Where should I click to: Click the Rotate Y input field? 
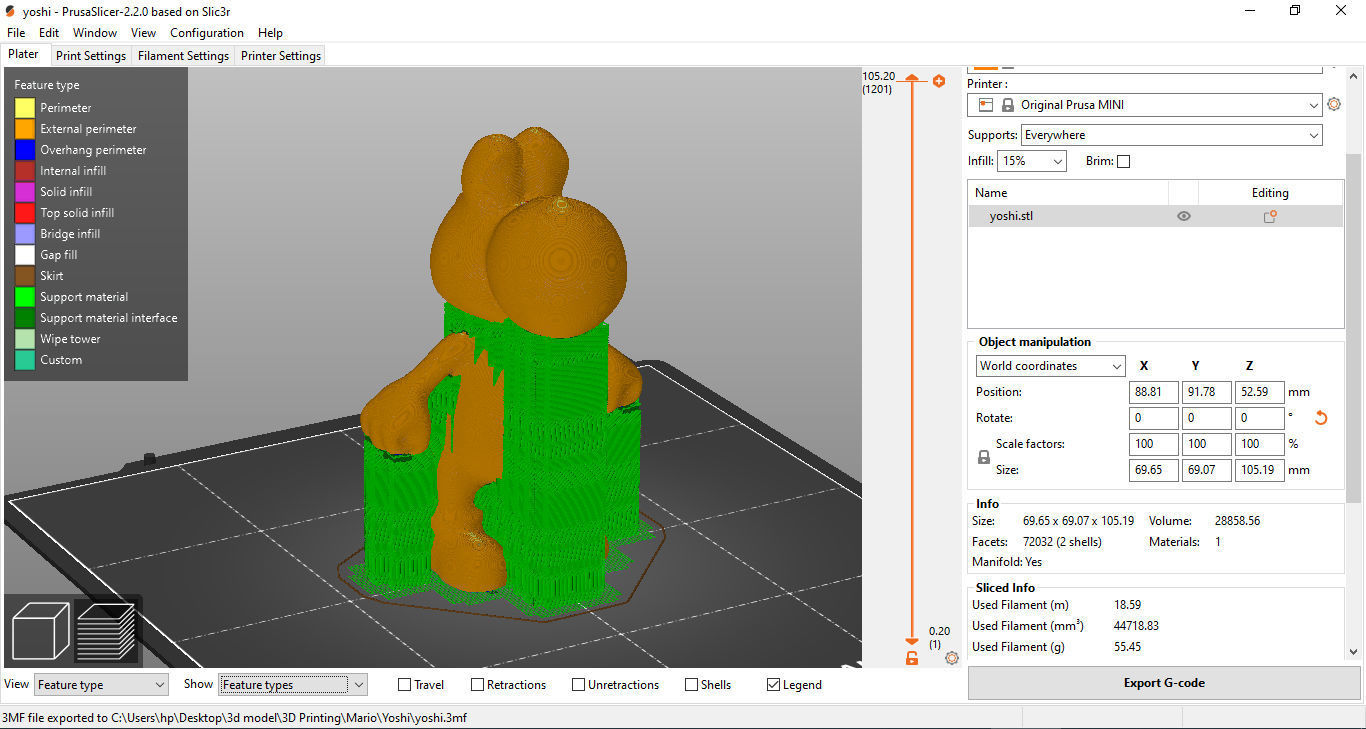point(1206,418)
